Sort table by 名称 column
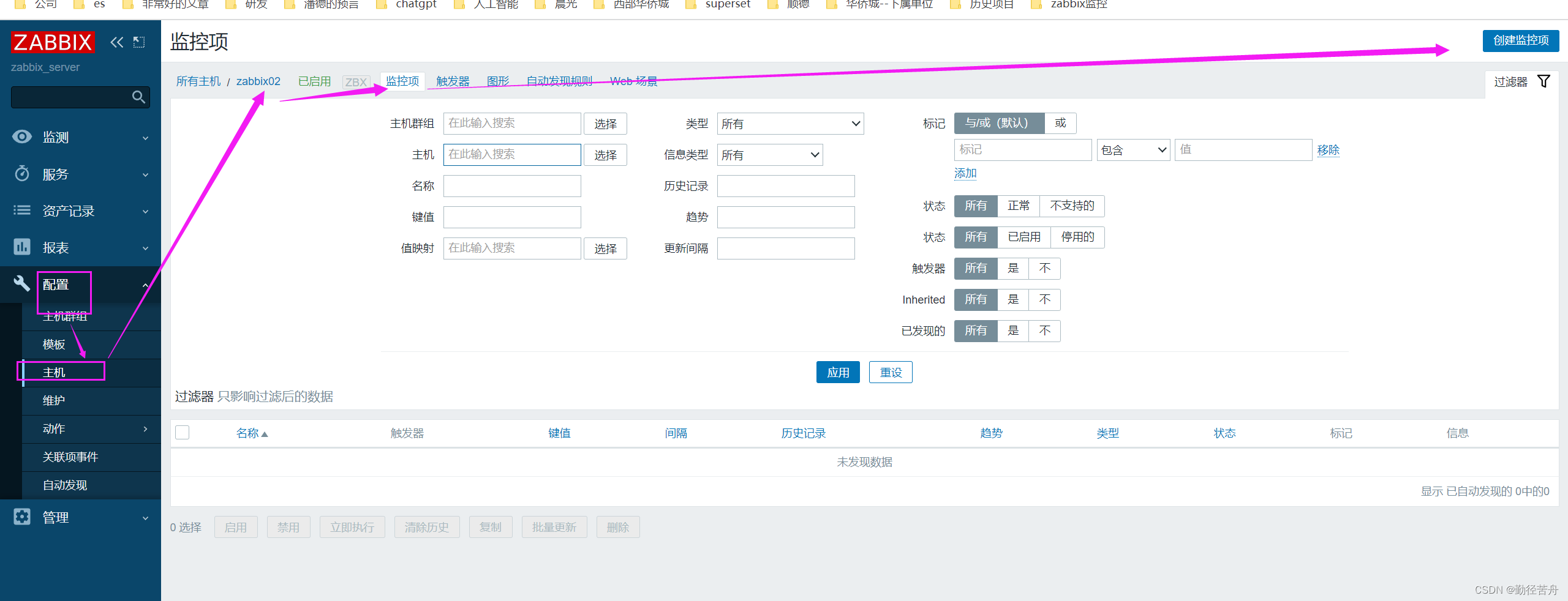This screenshot has height=601, width=1568. (247, 433)
